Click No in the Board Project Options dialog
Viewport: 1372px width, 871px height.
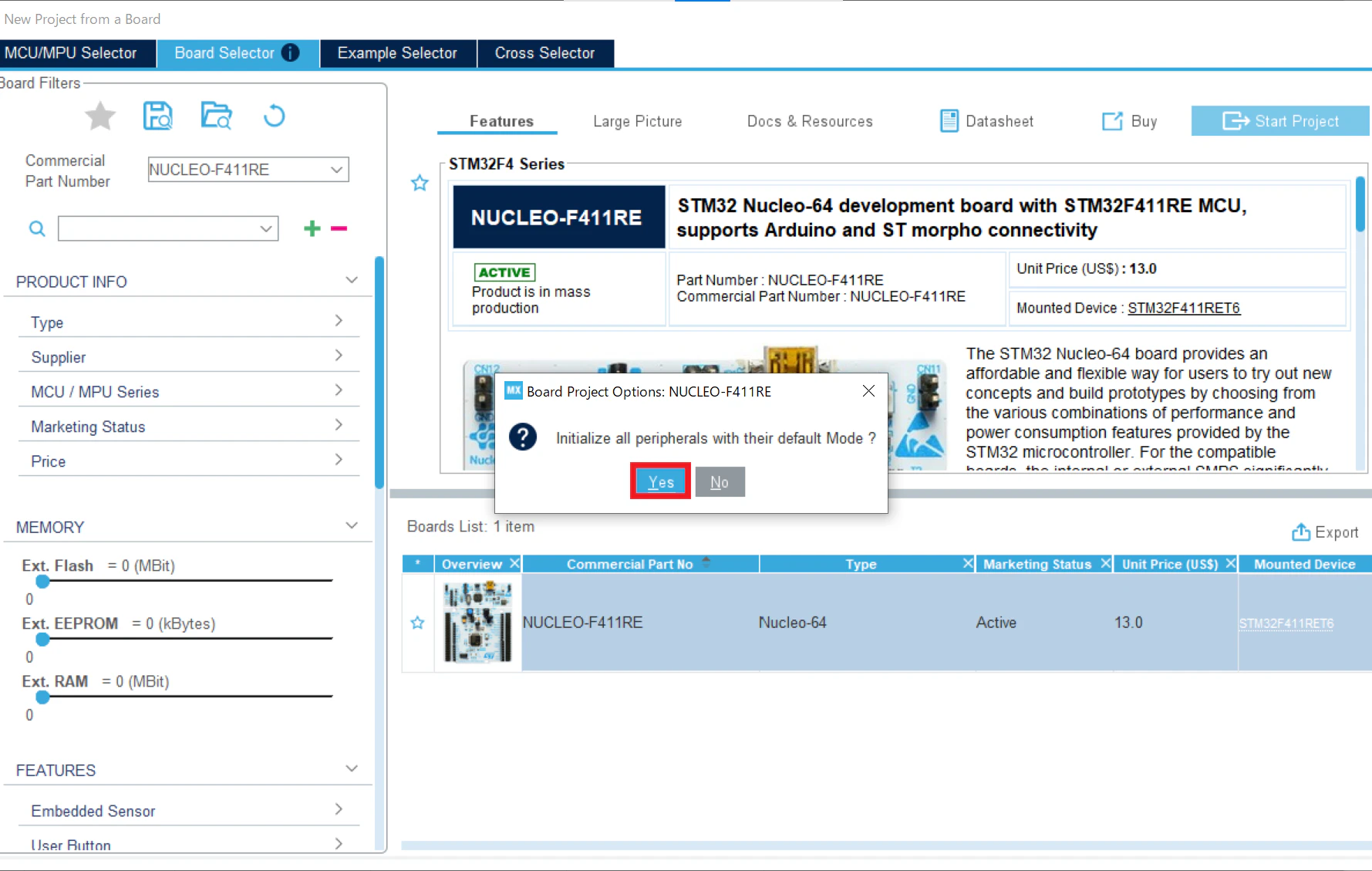pos(720,482)
